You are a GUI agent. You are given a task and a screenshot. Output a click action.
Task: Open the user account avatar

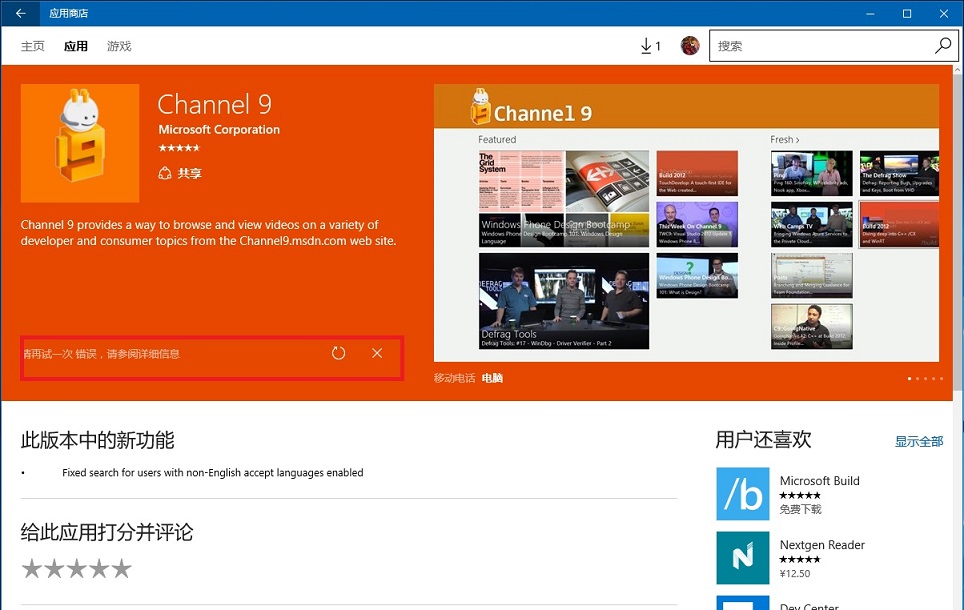pyautogui.click(x=690, y=46)
